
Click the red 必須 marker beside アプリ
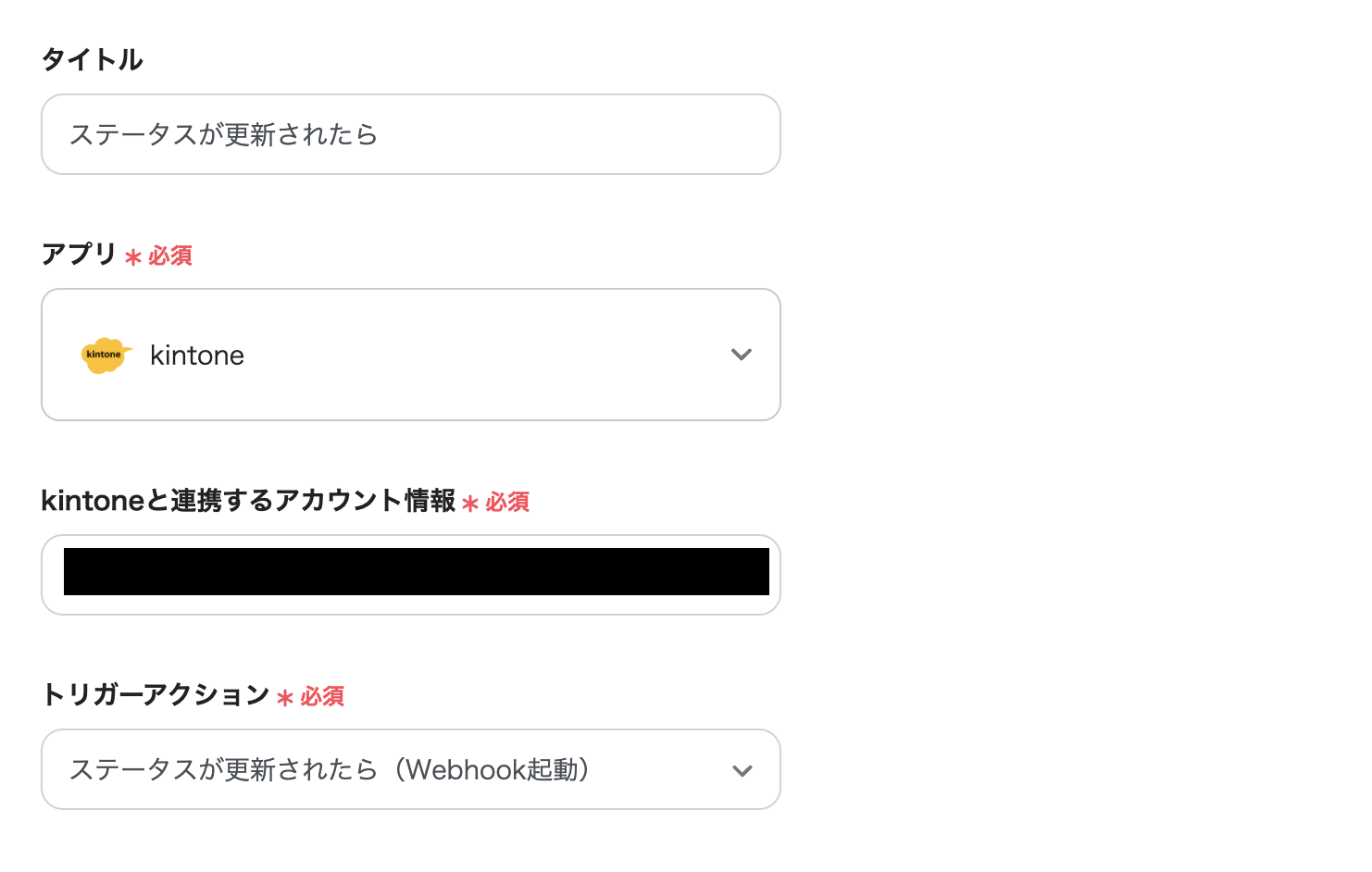click(x=170, y=255)
